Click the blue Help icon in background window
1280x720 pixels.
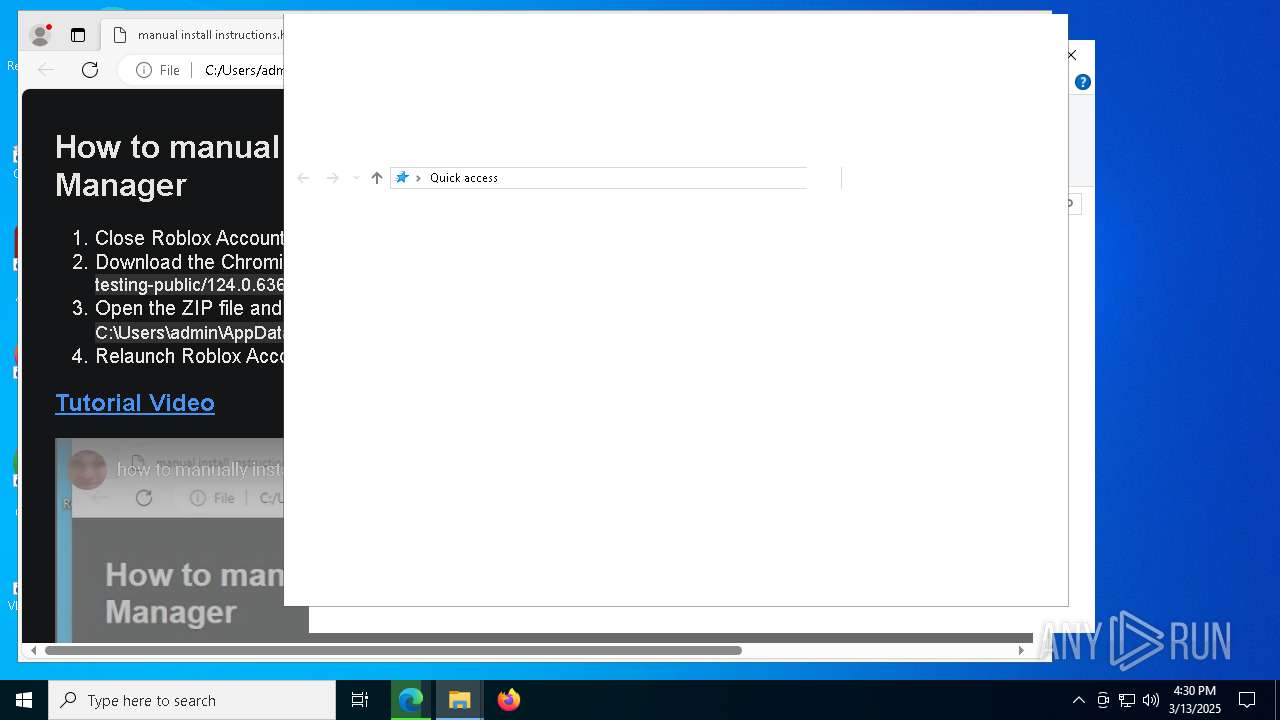click(1083, 82)
